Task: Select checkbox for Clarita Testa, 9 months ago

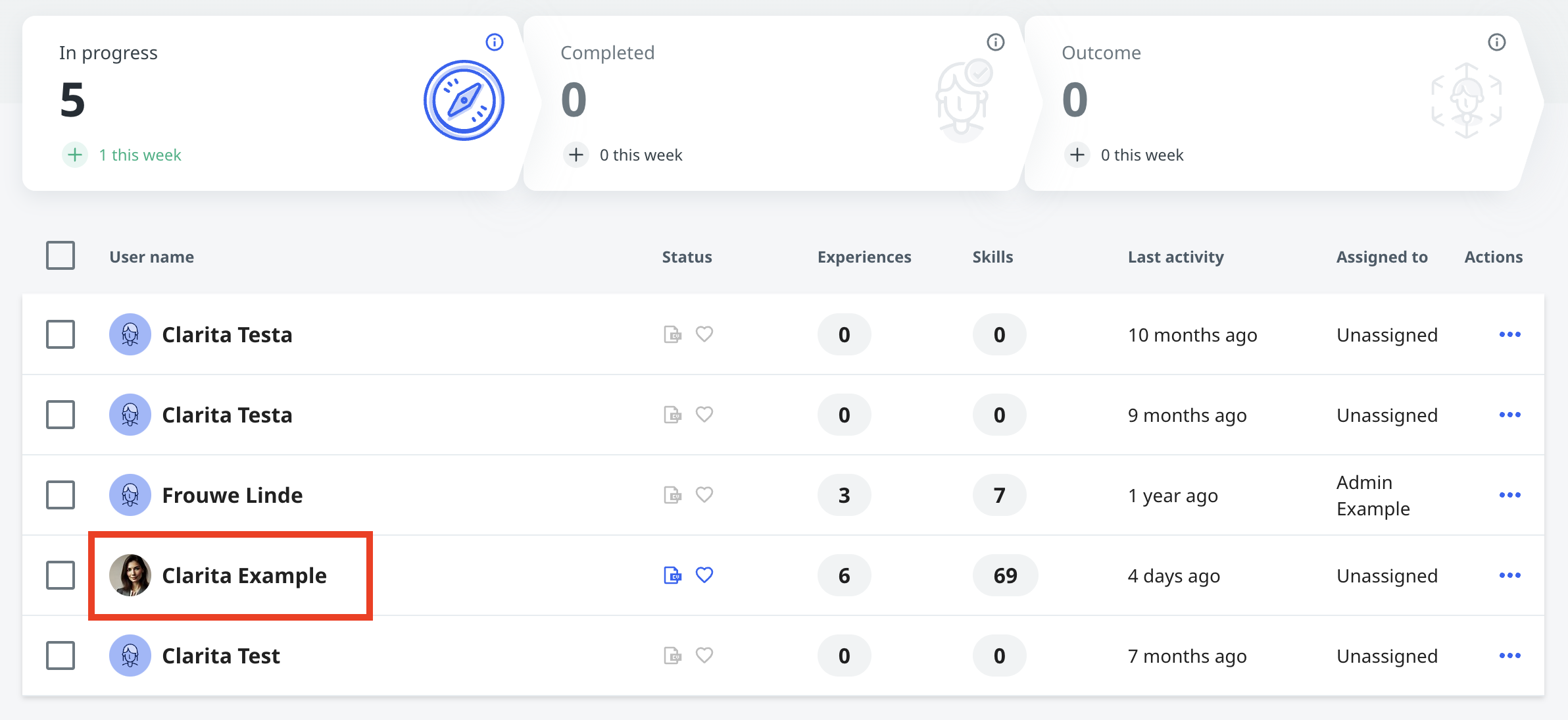Action: [x=61, y=415]
